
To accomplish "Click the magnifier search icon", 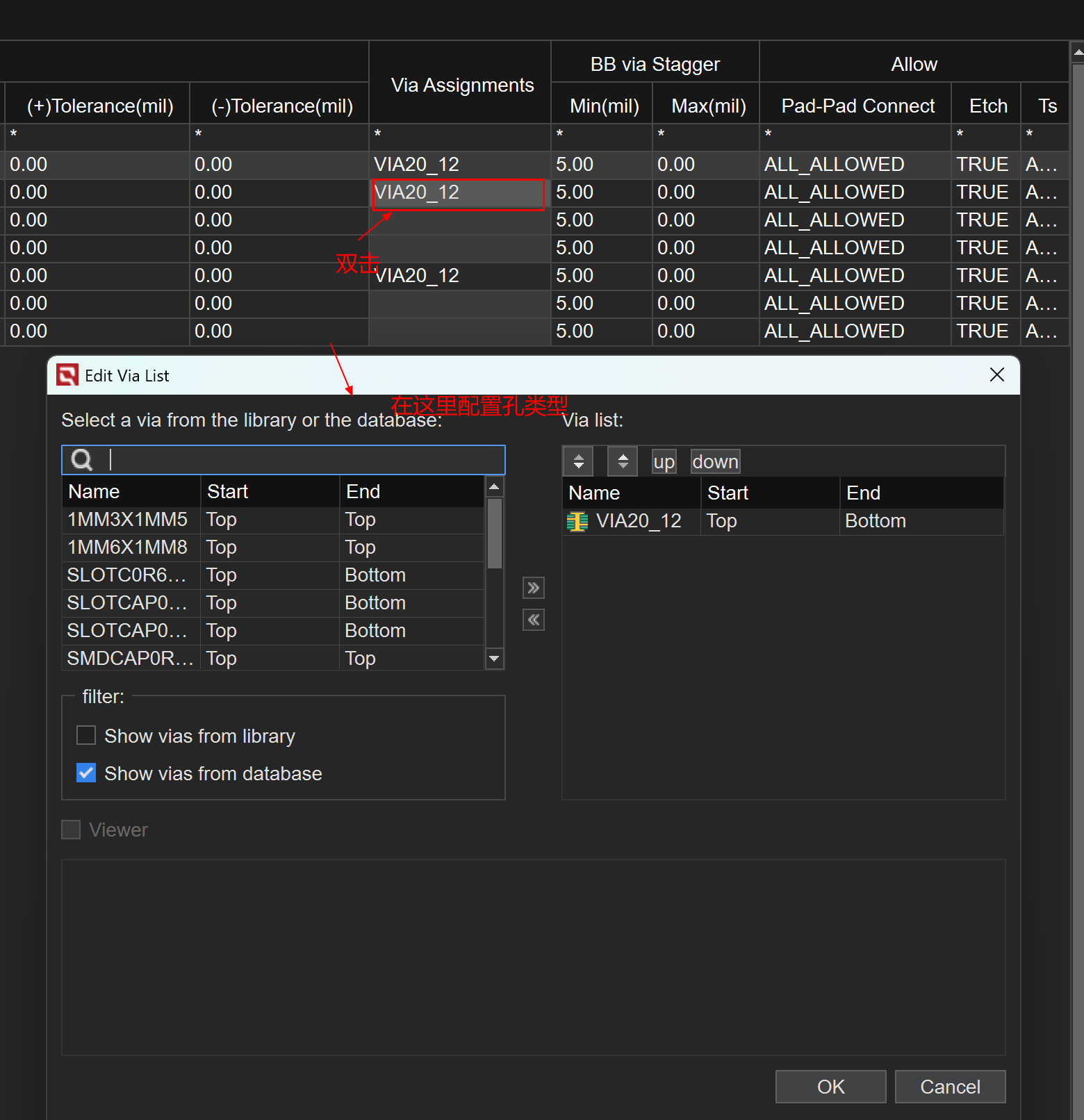I will (x=82, y=460).
